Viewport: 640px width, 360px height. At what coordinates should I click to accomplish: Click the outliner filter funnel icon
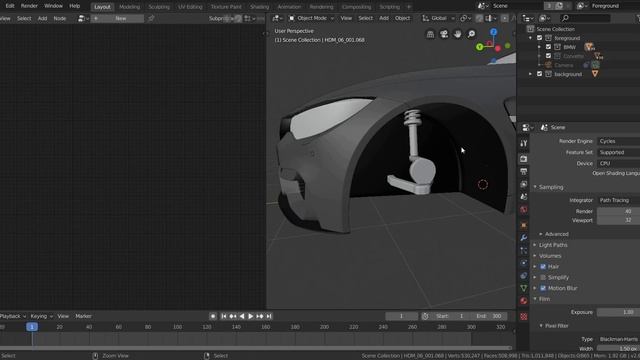[x=638, y=18]
